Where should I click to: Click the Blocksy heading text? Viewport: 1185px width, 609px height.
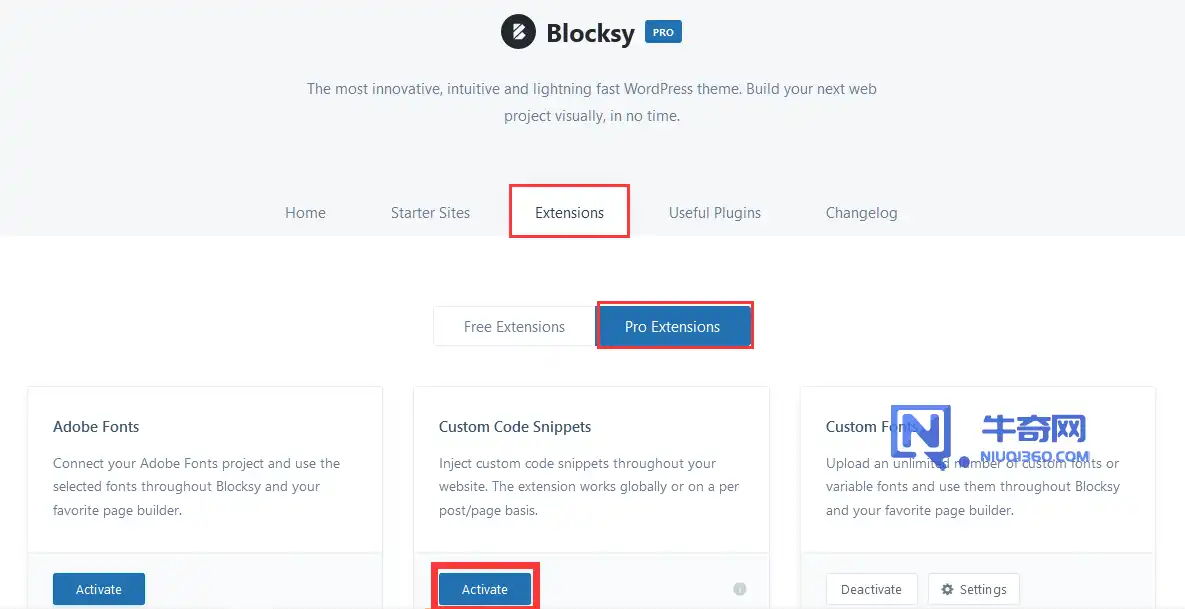click(x=590, y=31)
